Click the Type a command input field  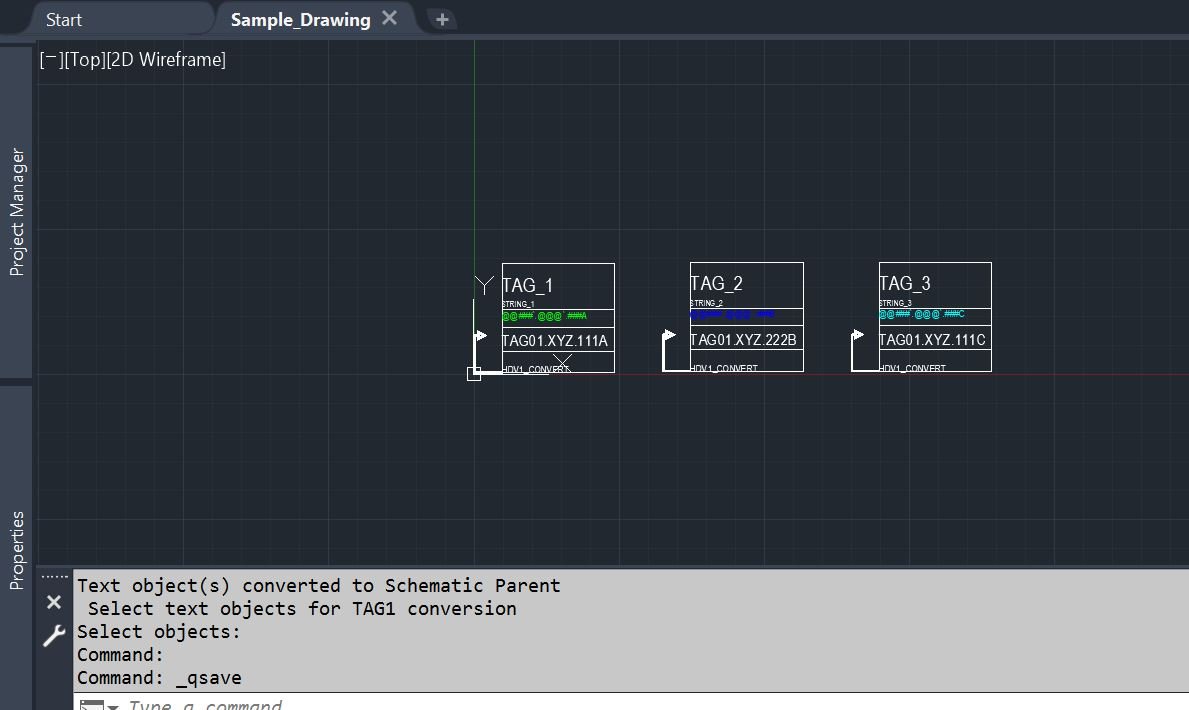[x=652, y=704]
